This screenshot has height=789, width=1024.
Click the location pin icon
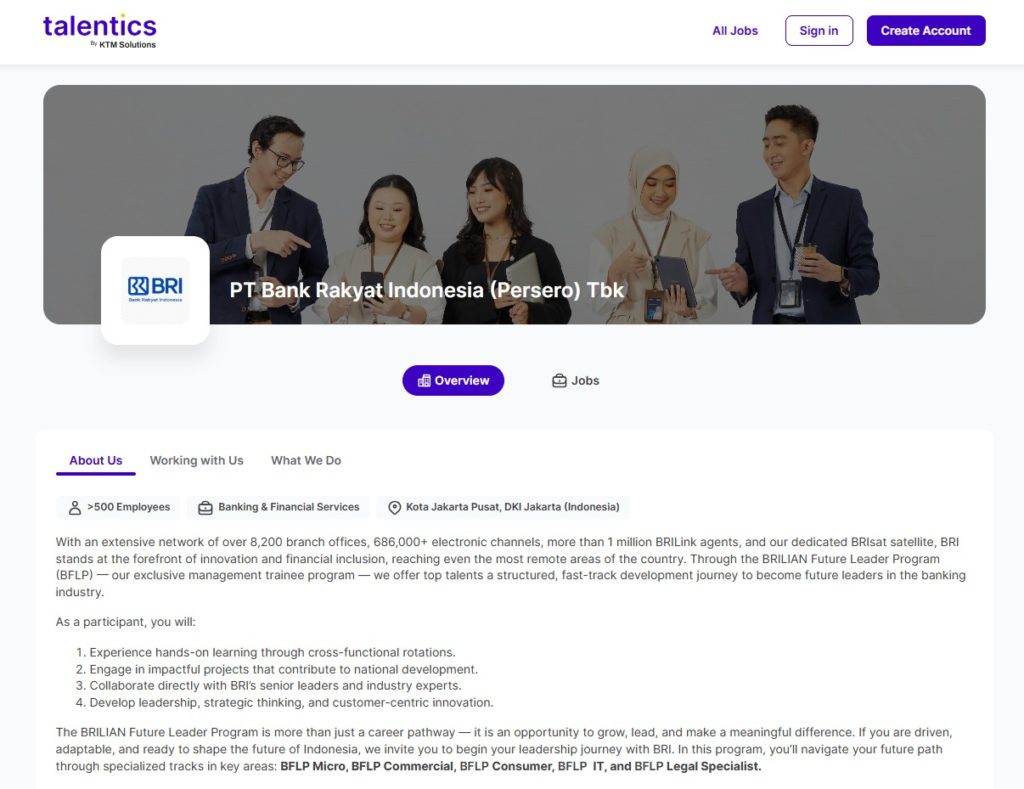[x=394, y=507]
